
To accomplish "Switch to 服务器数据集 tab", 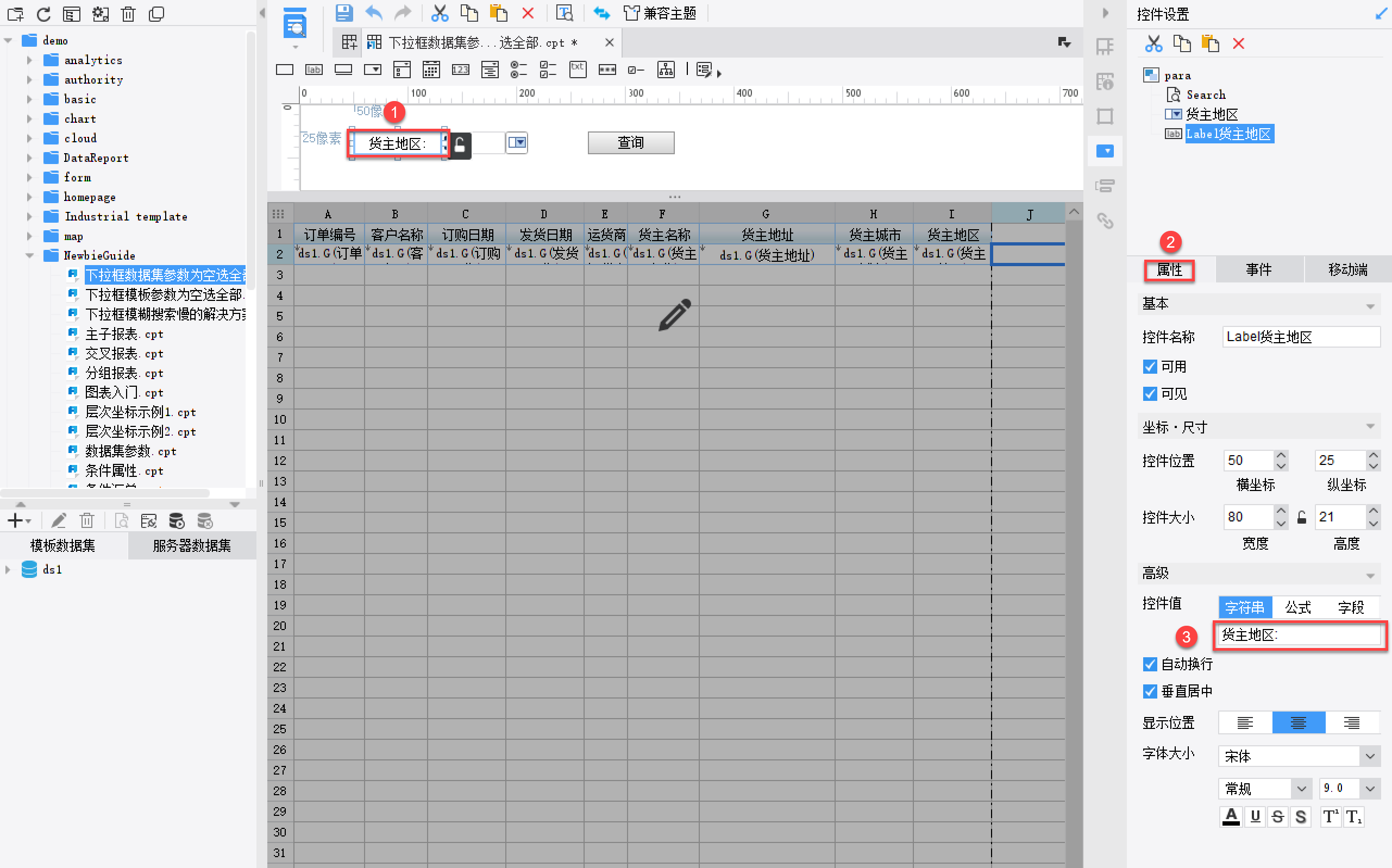I will (x=191, y=545).
